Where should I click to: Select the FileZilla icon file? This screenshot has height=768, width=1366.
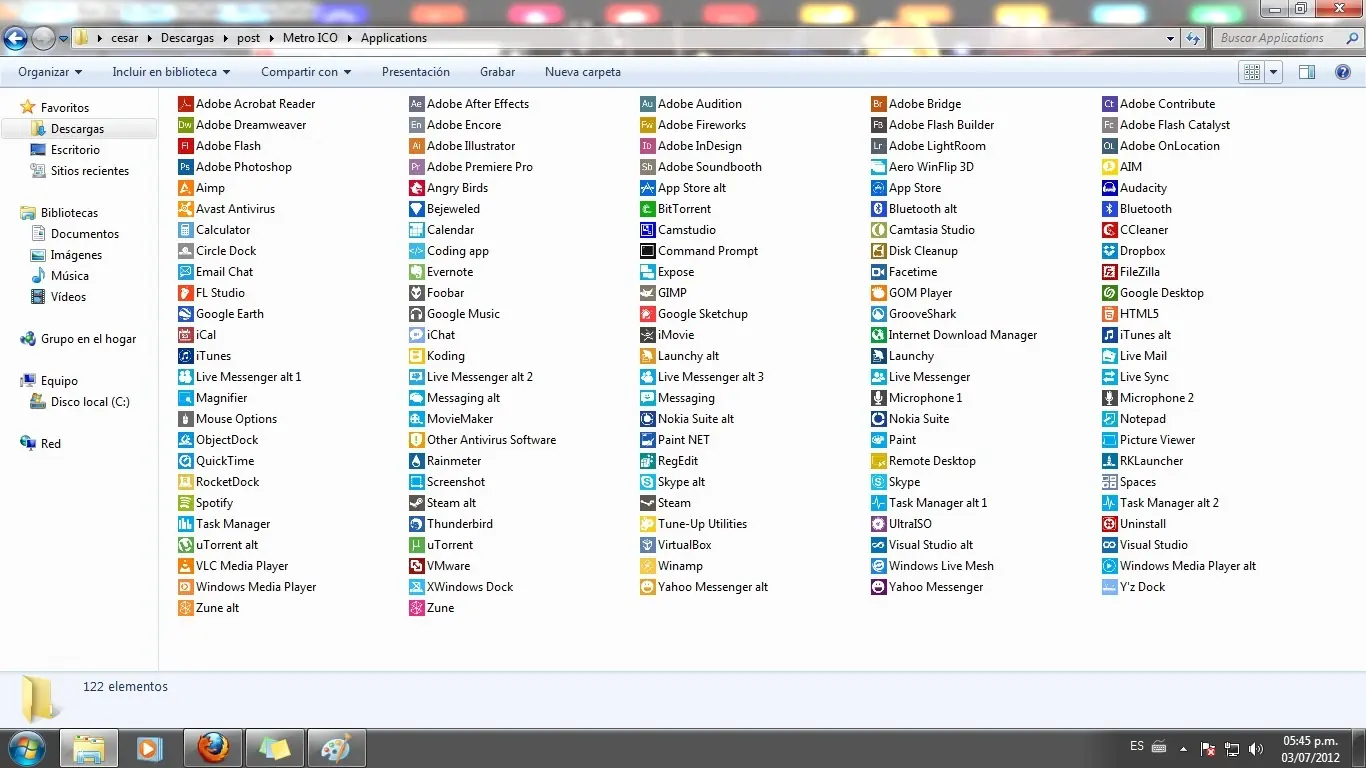tap(1139, 272)
